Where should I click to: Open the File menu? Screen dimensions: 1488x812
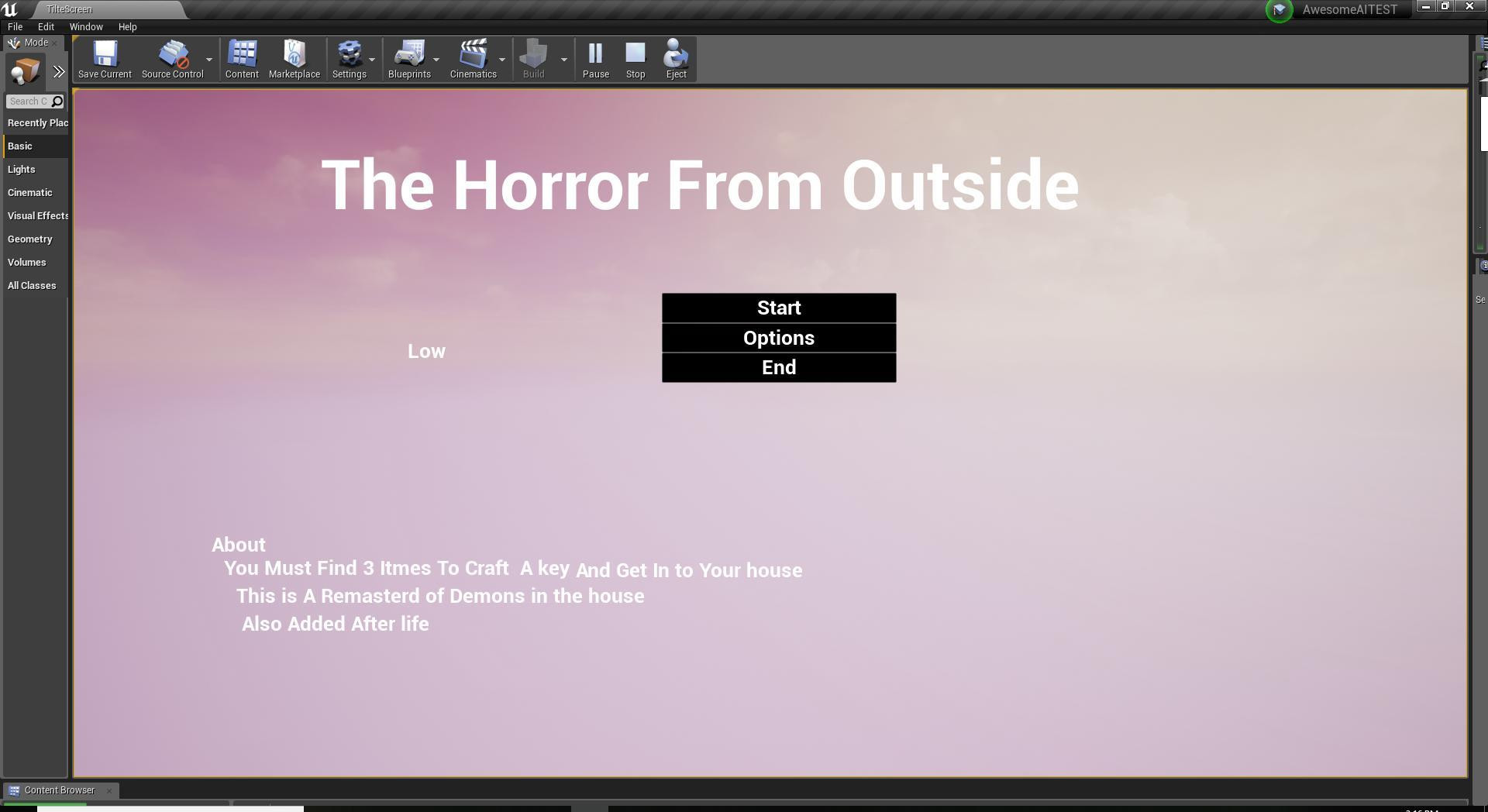[x=15, y=26]
